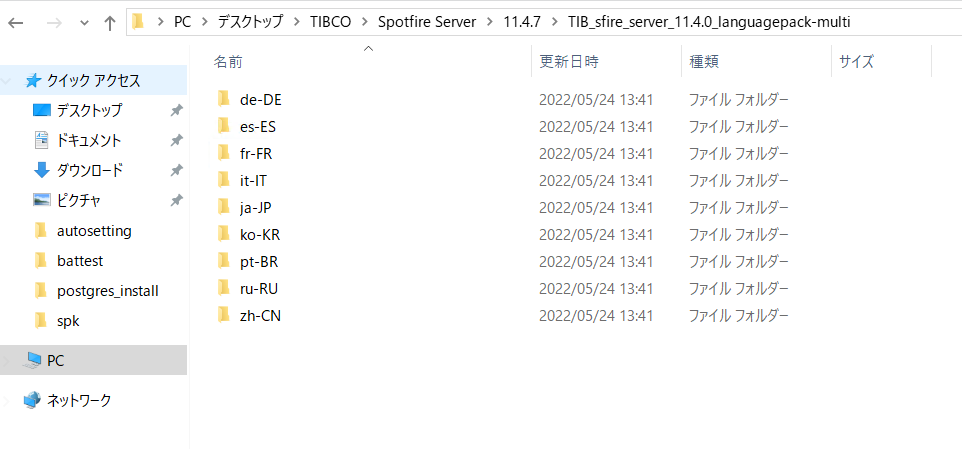Click the zh-CN folder name
The image size is (962, 449).
tap(261, 316)
